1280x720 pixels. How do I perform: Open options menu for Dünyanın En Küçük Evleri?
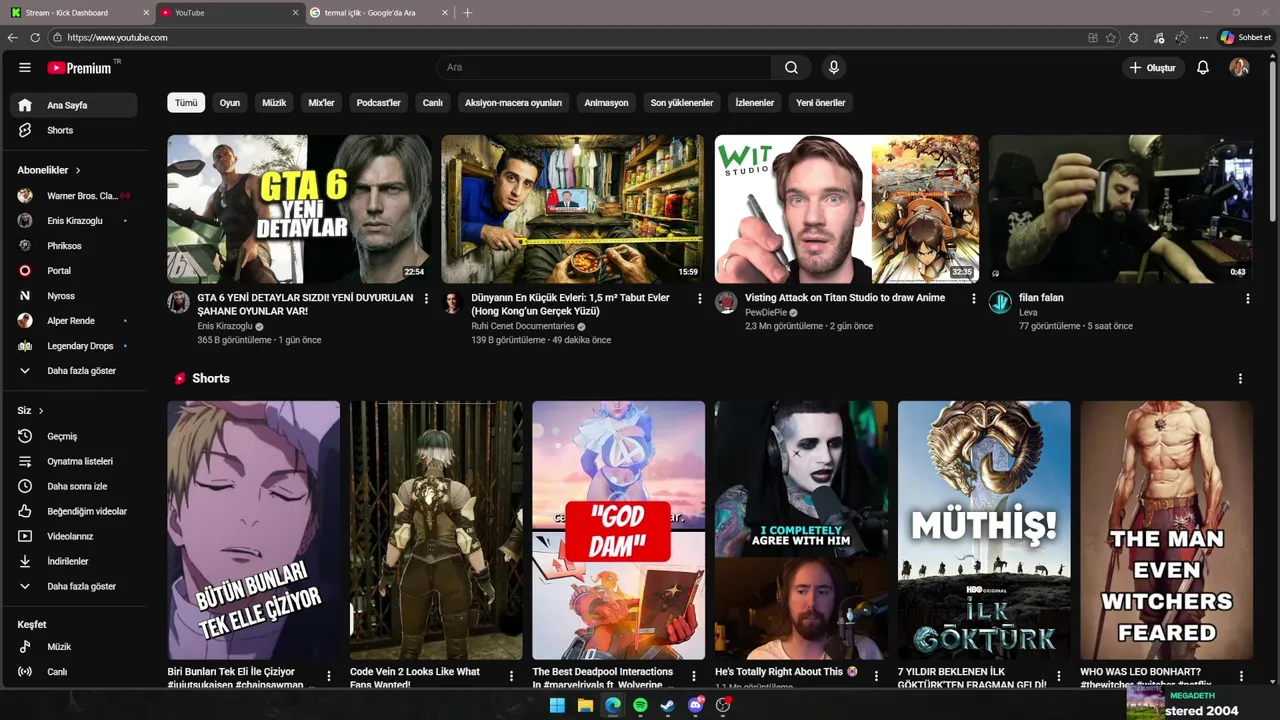pyautogui.click(x=700, y=299)
